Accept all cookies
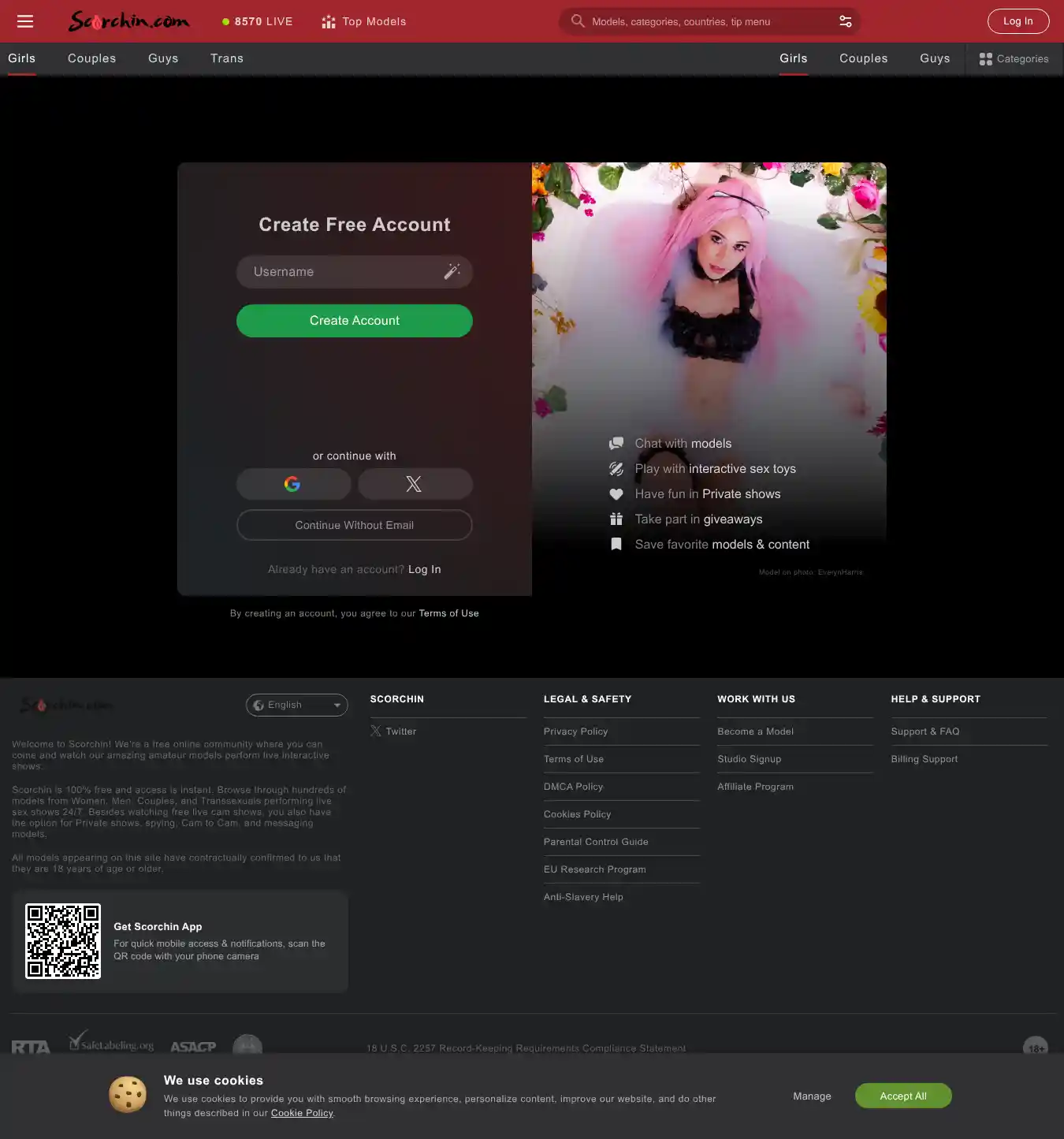 click(x=903, y=1096)
